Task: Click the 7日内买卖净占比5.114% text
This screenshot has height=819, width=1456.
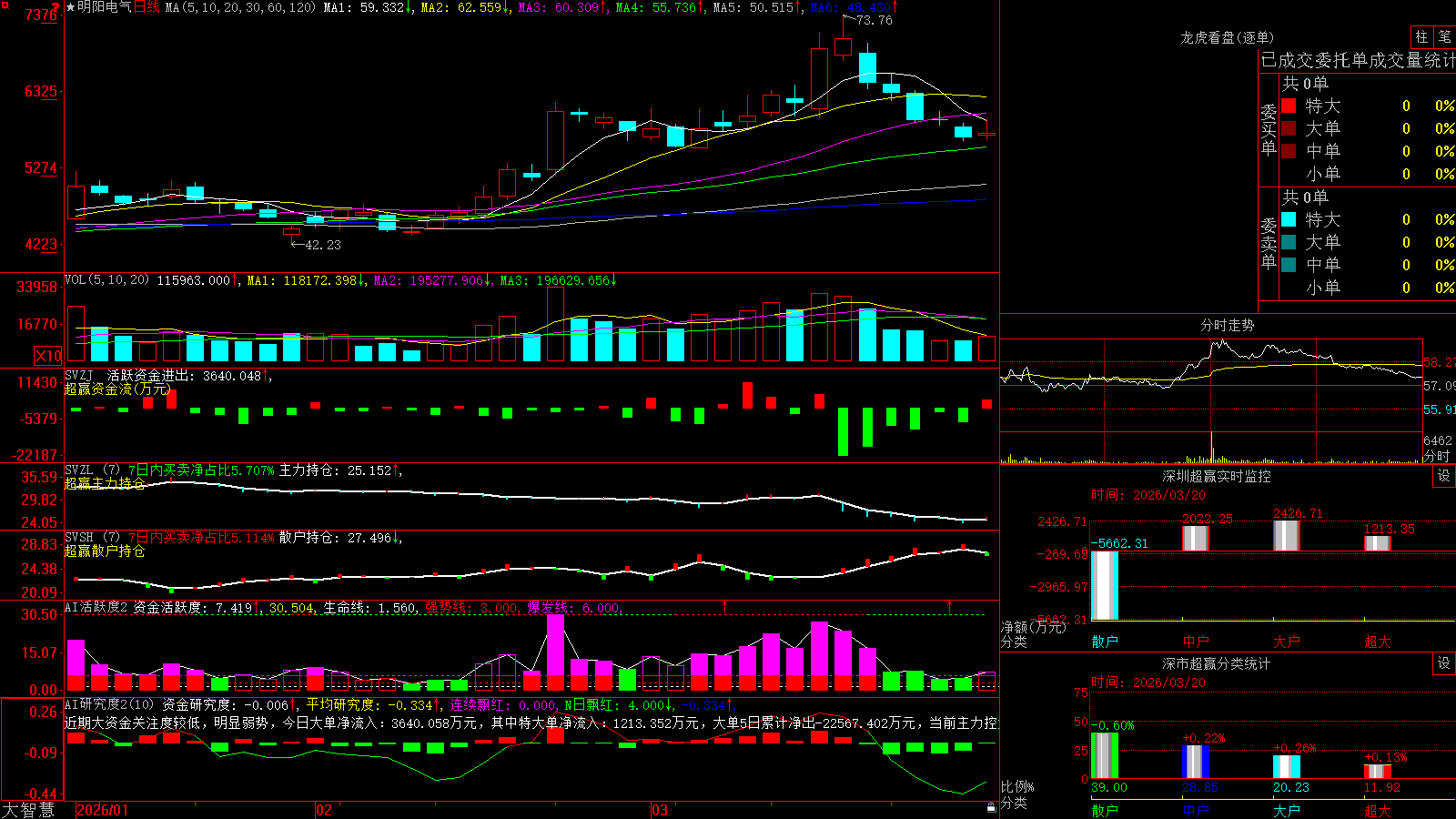Action: tap(201, 538)
